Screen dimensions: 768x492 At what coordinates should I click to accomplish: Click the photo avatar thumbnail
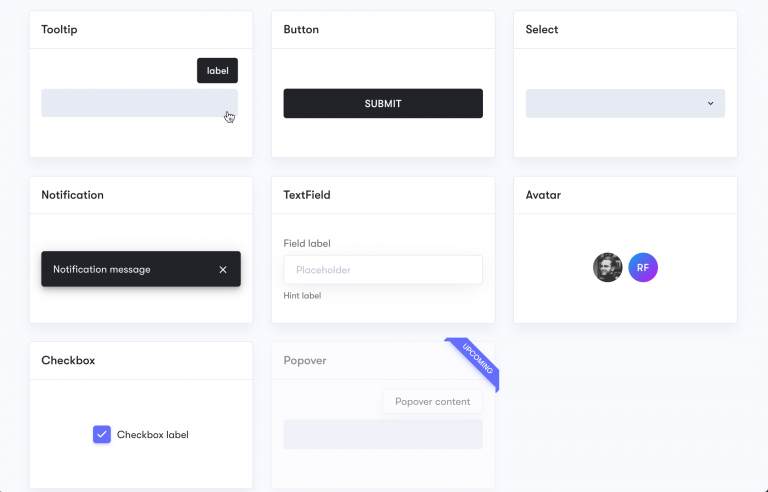pyautogui.click(x=607, y=268)
